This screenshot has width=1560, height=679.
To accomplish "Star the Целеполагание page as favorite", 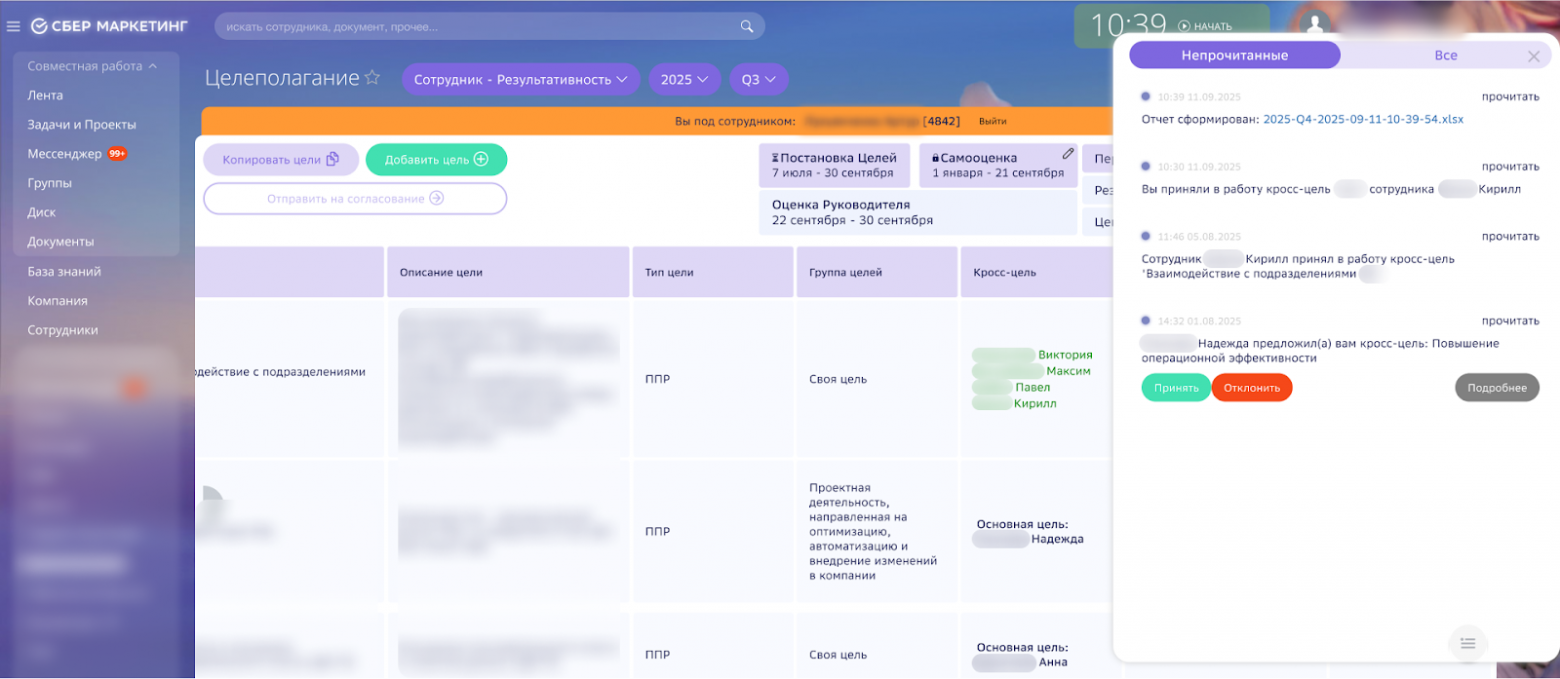I will (x=372, y=78).
